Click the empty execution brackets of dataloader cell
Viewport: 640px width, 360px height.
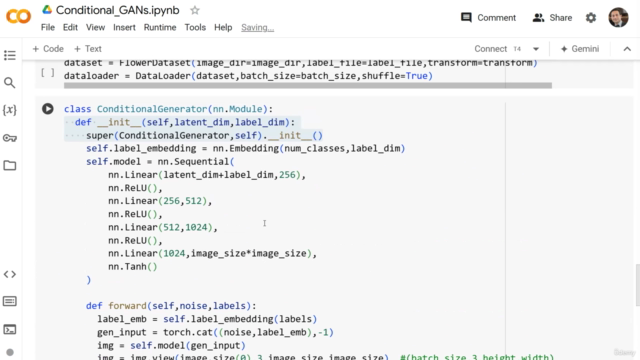click(x=48, y=73)
